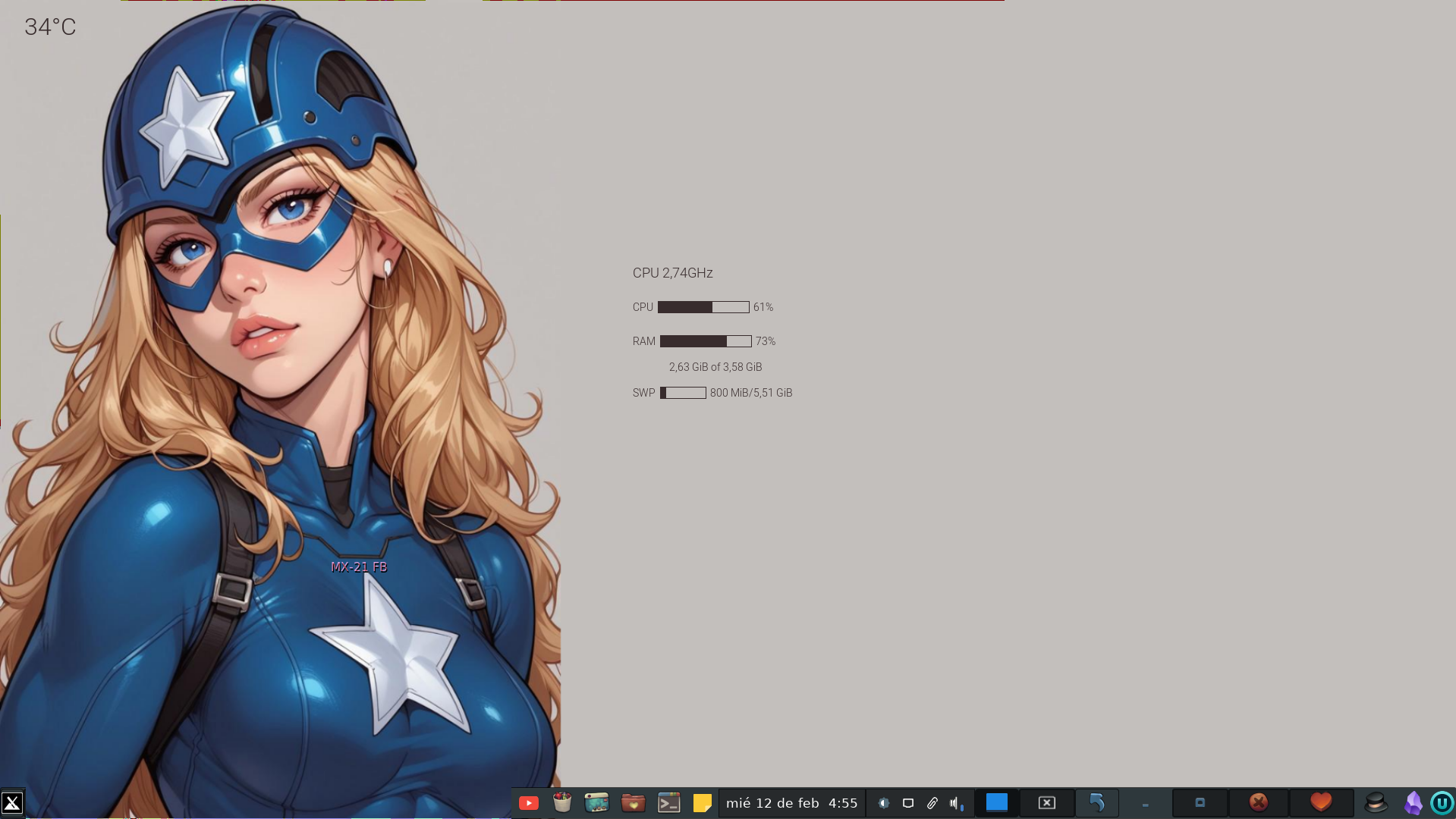Open the teal window app launcher
The height and width of the screenshot is (819, 1456).
pyautogui.click(x=597, y=802)
